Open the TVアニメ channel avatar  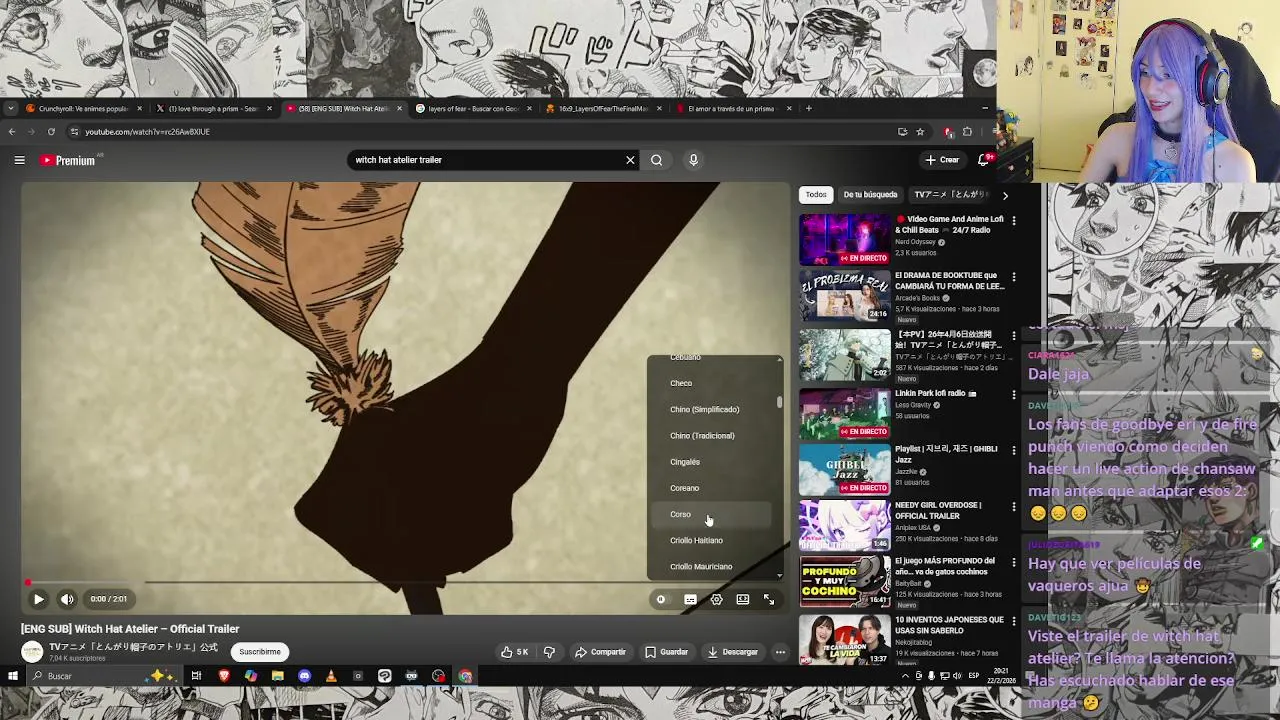pyautogui.click(x=32, y=652)
